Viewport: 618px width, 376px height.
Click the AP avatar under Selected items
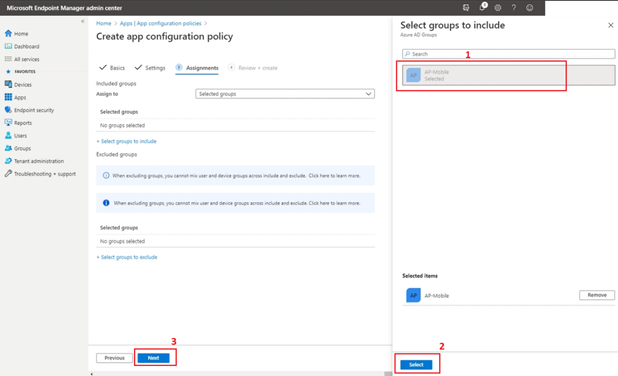[413, 295]
